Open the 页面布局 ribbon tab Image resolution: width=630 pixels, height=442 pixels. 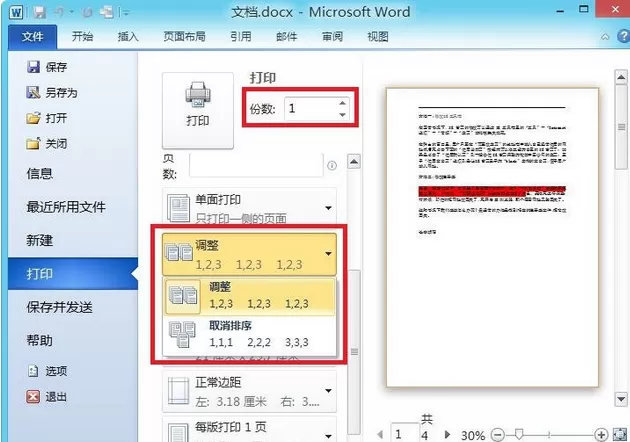coord(184,37)
